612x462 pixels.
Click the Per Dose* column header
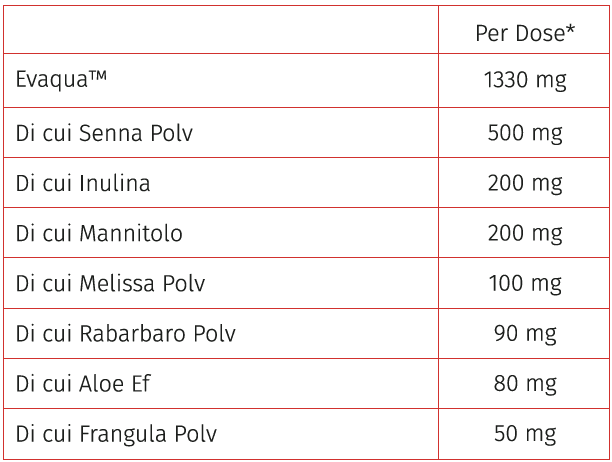pos(524,33)
